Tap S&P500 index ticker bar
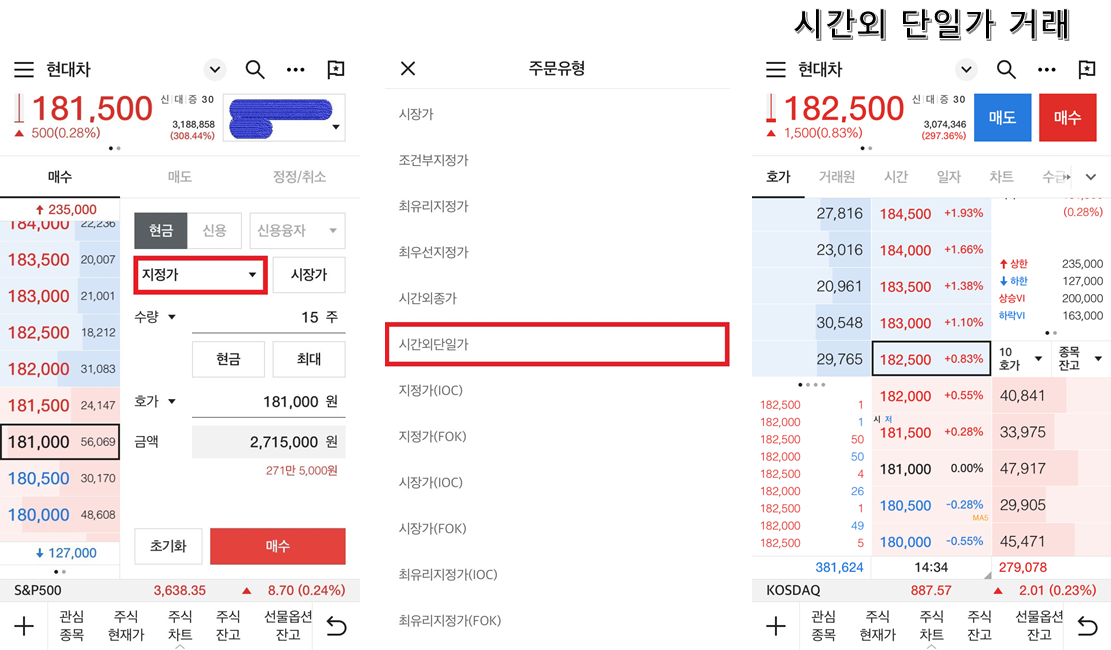This screenshot has width=1111, height=650. coord(180,590)
